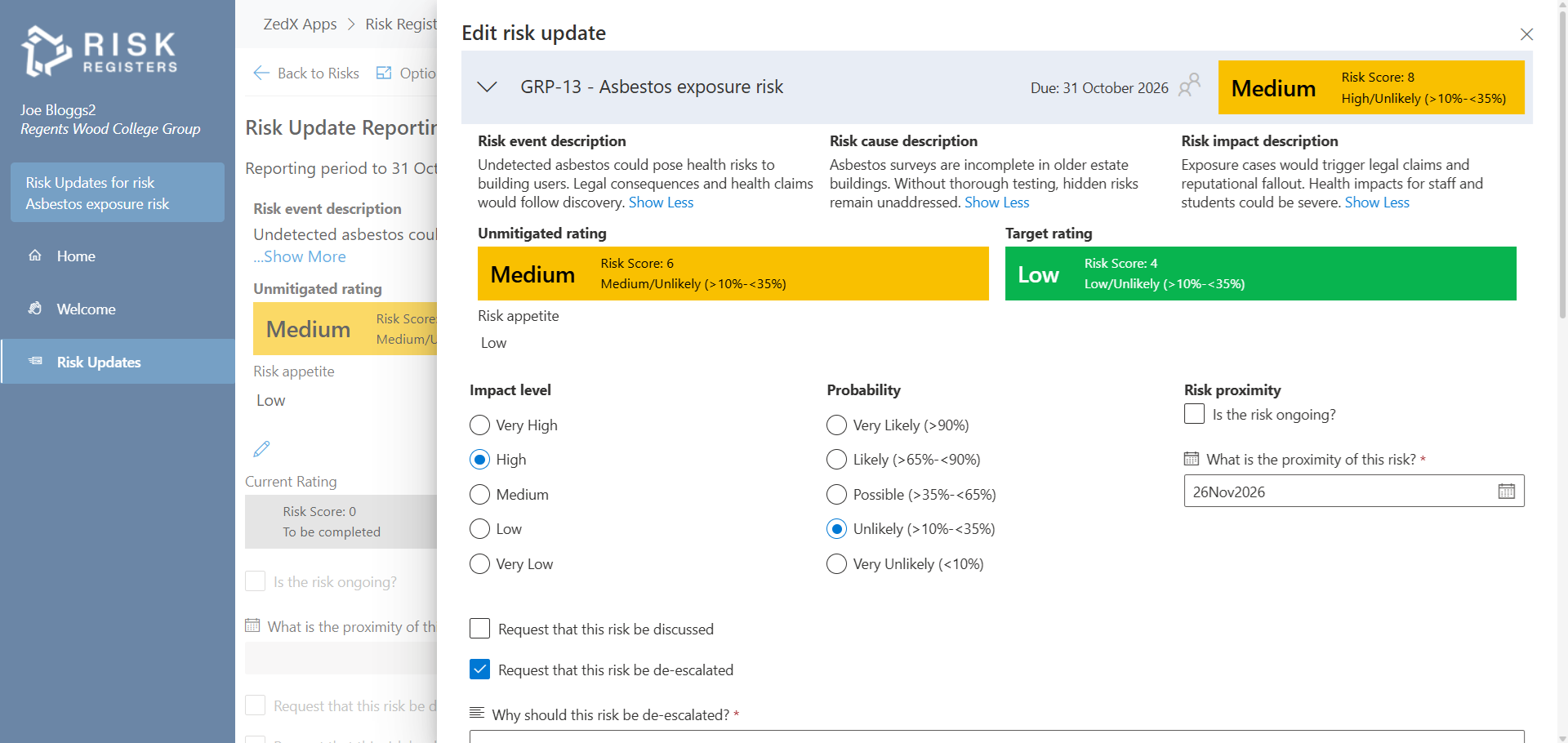Click the pencil edit icon under Risk appetite

pos(261,449)
